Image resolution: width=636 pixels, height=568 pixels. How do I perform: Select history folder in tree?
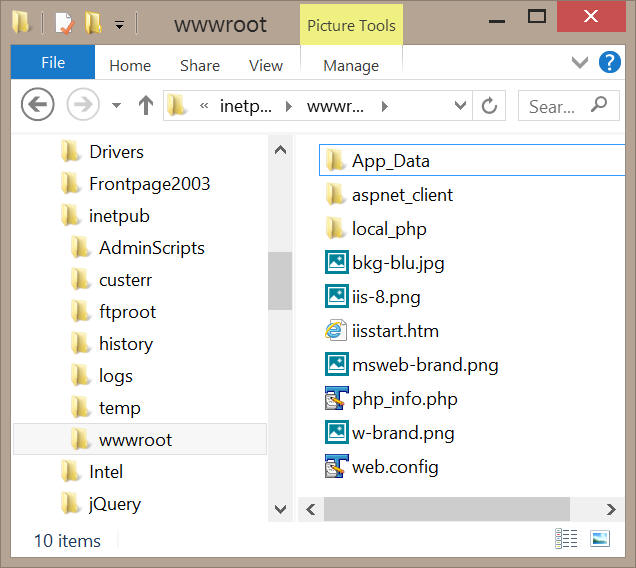(112, 344)
